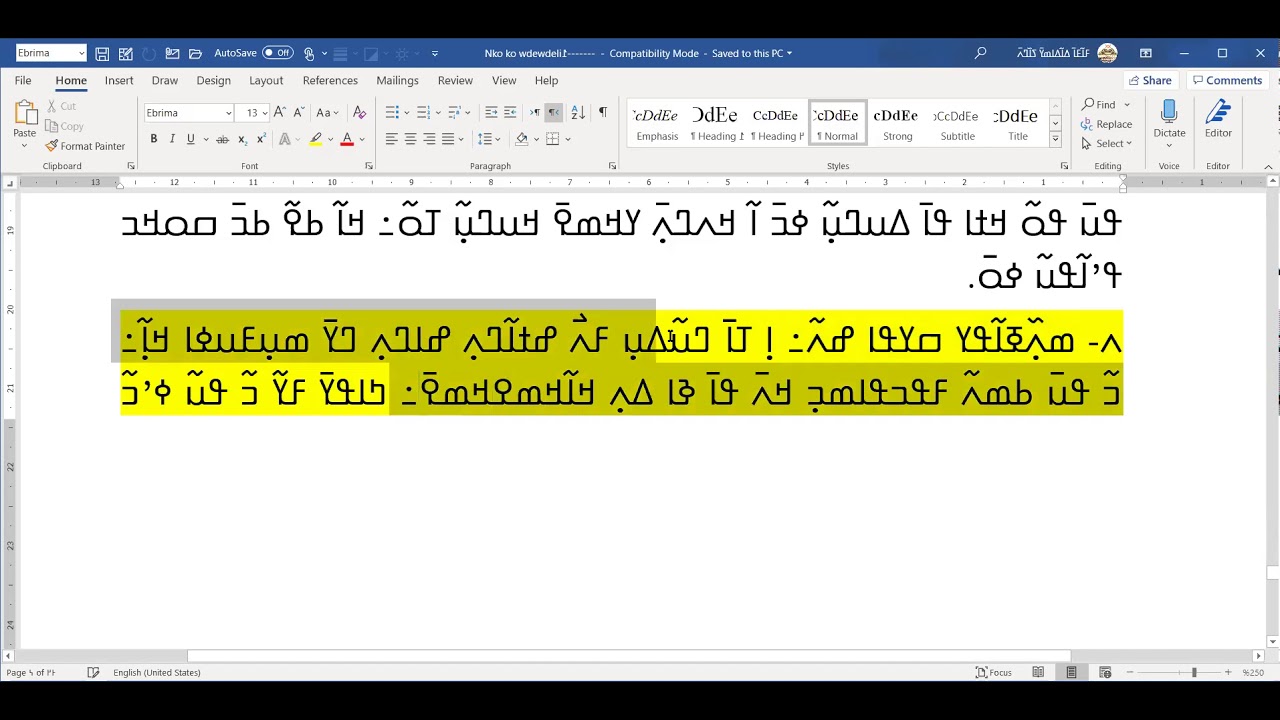Click Replace in the Editing group
Image resolution: width=1280 pixels, height=720 pixels.
coord(1106,124)
